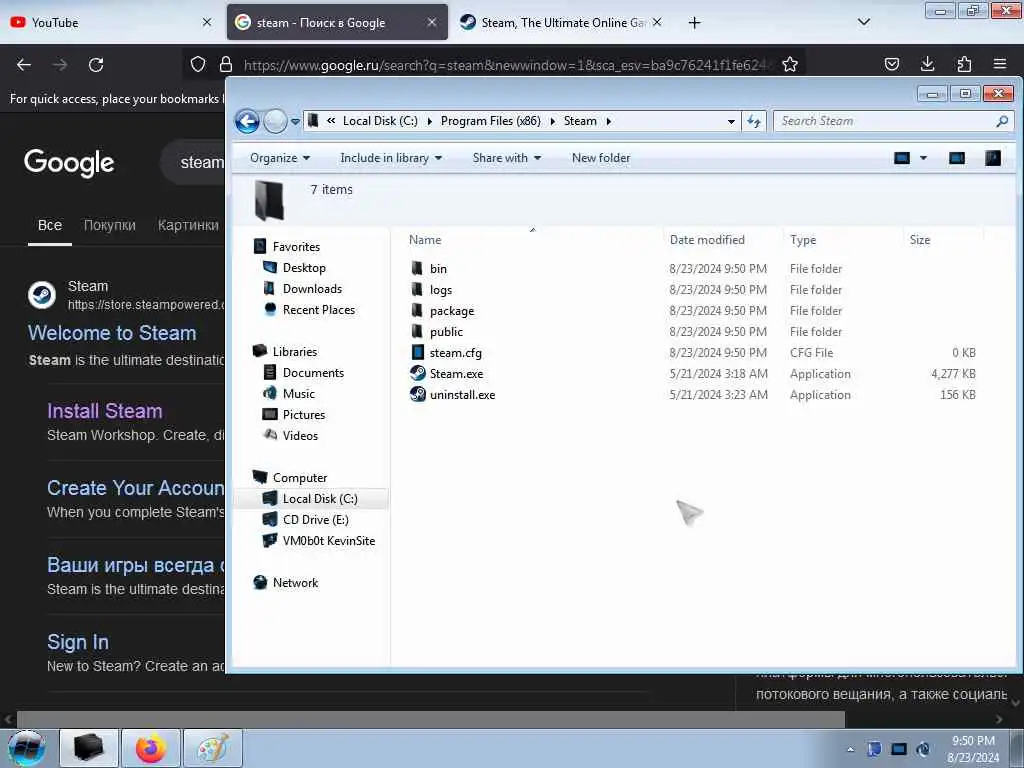Reload the Firefox page
The width and height of the screenshot is (1024, 768).
96,65
